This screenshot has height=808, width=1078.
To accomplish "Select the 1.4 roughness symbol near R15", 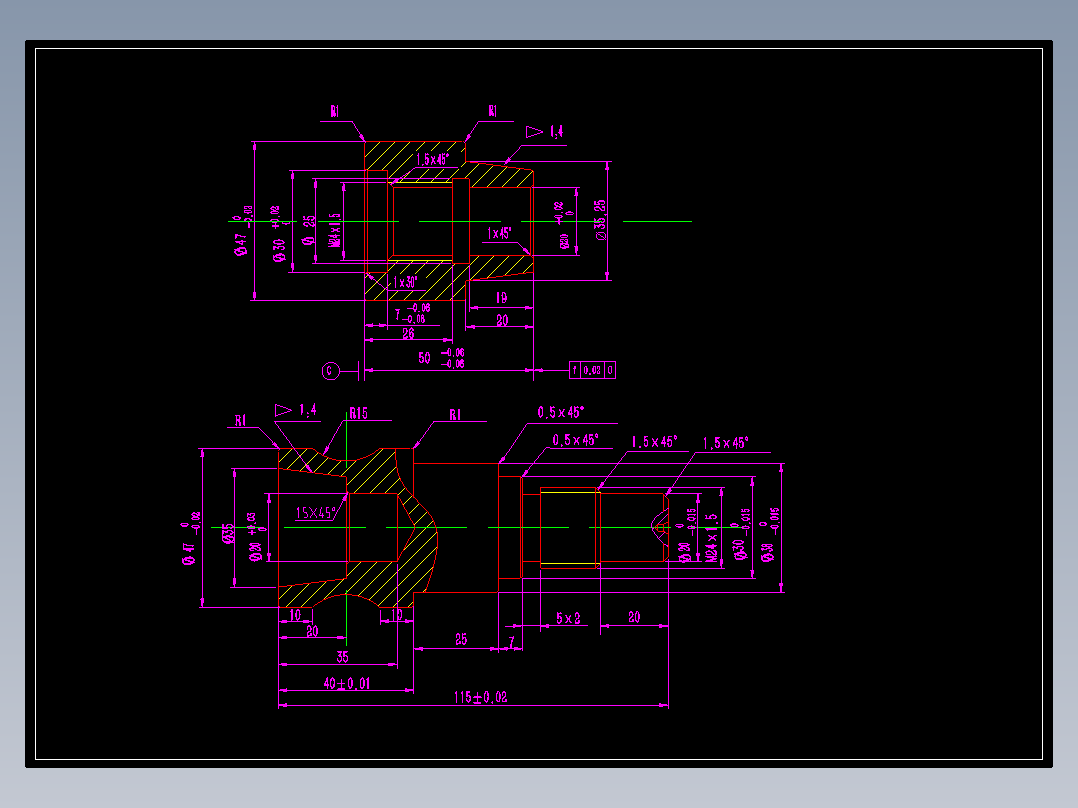I will tap(296, 411).
